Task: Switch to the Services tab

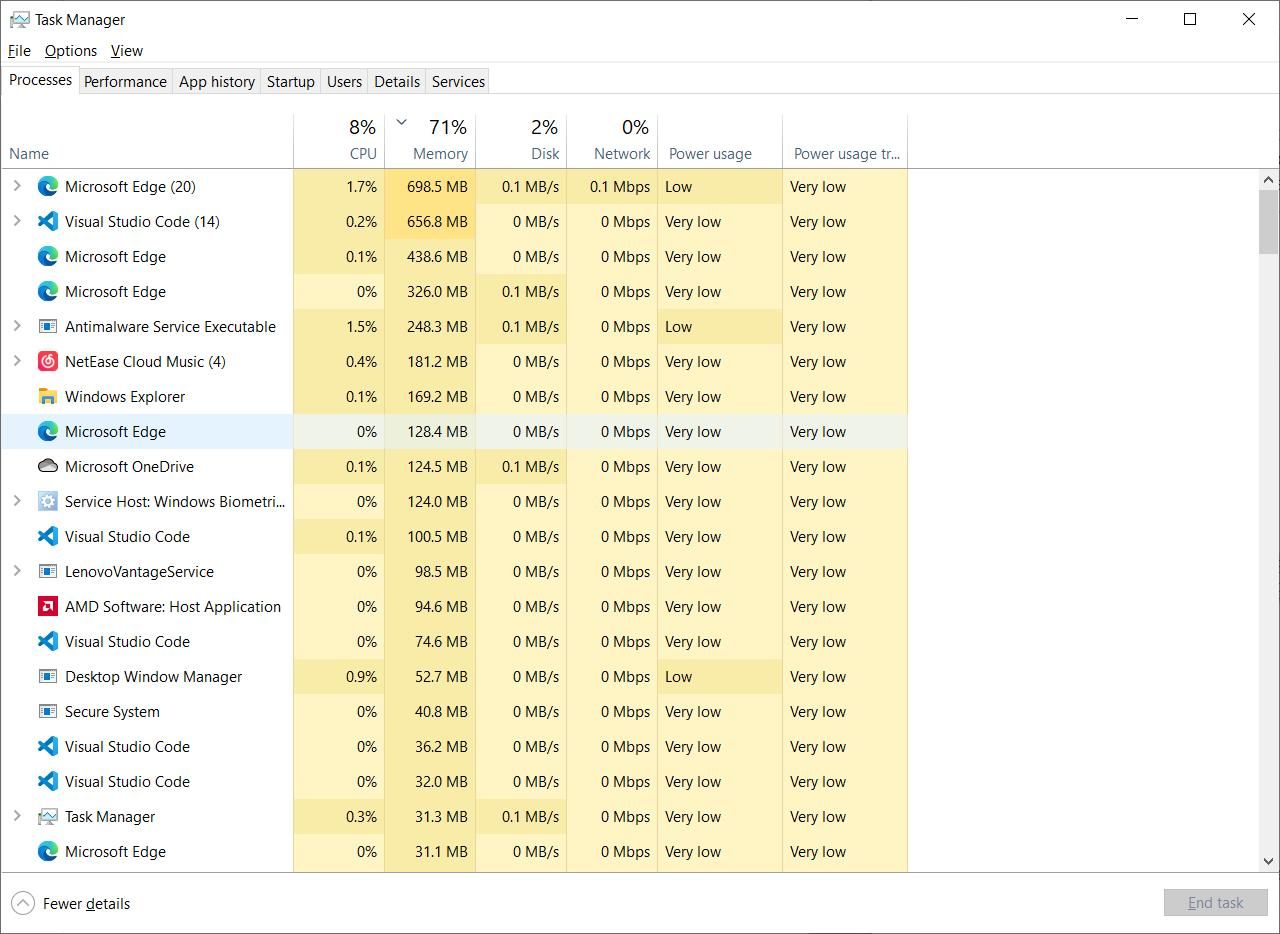Action: tap(458, 81)
